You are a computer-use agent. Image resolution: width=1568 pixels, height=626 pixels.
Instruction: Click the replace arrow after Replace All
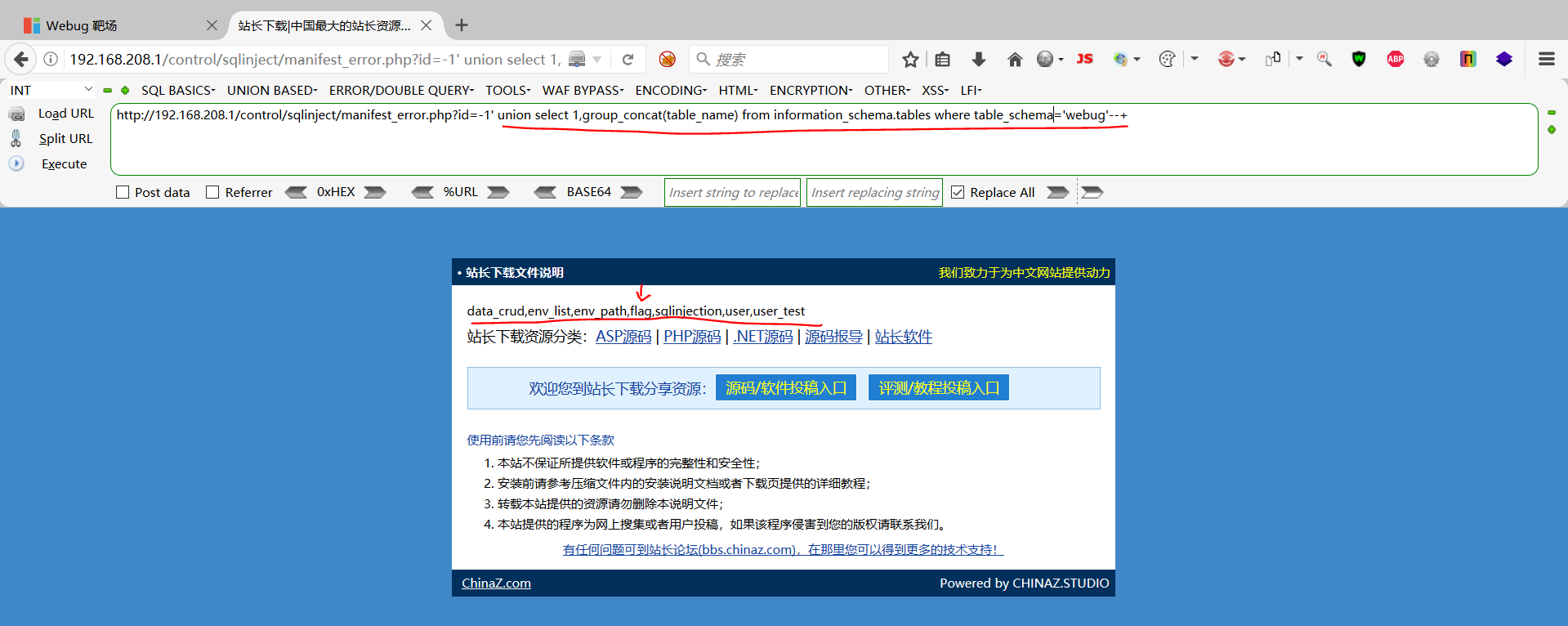(1058, 192)
